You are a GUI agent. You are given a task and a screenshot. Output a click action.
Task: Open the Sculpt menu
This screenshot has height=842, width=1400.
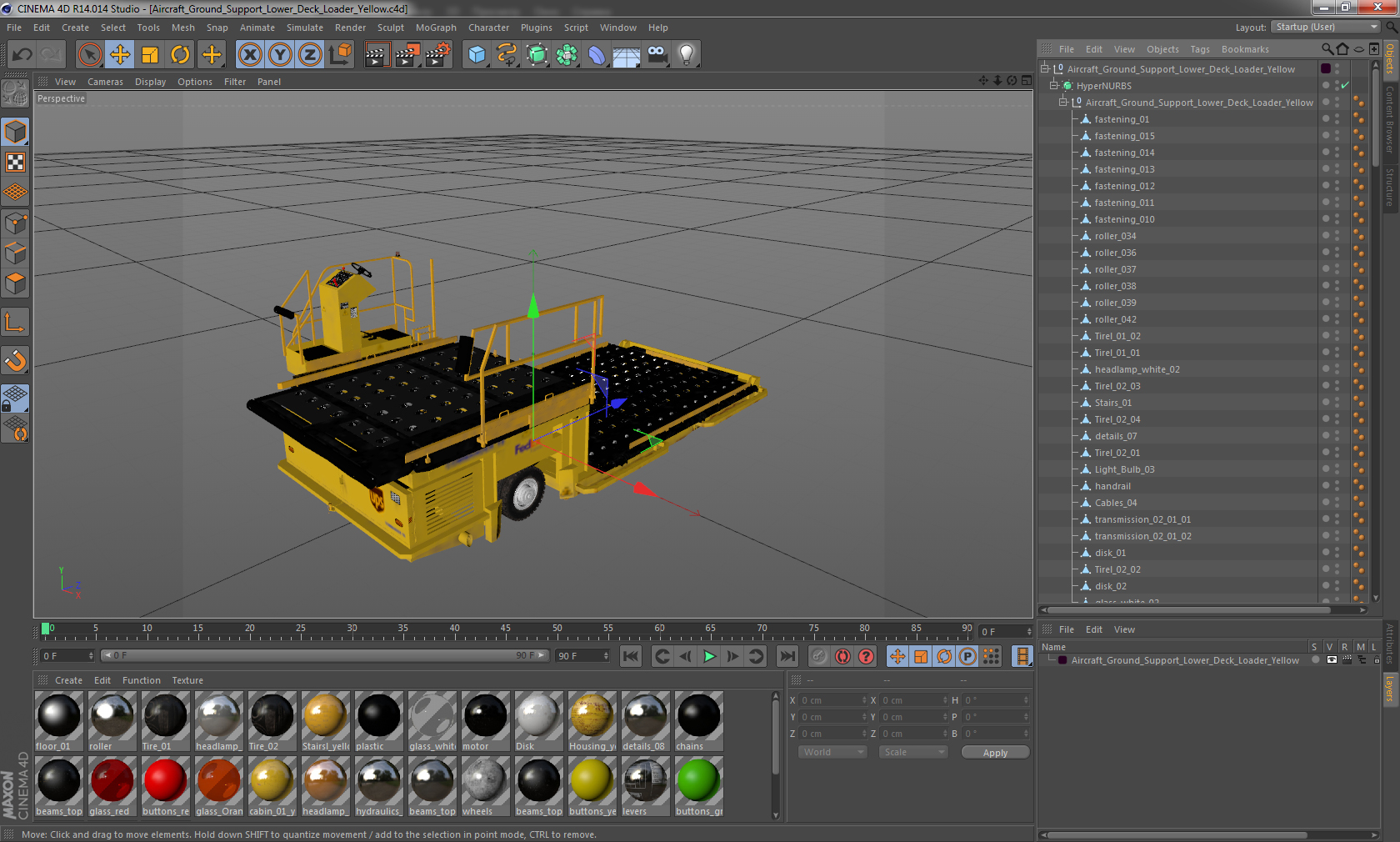[x=390, y=28]
